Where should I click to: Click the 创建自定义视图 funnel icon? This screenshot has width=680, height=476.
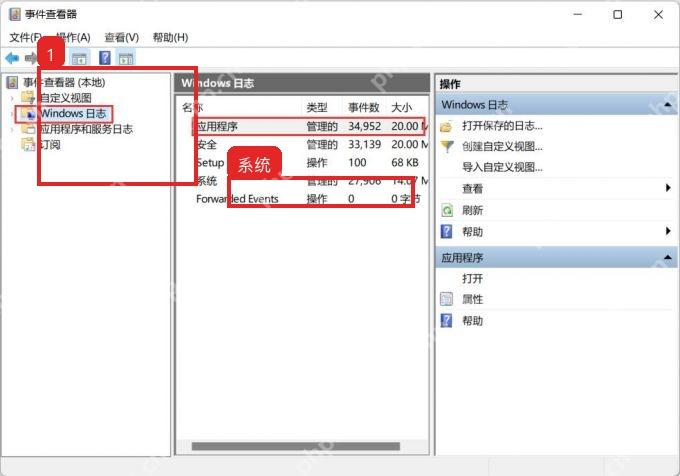447,147
